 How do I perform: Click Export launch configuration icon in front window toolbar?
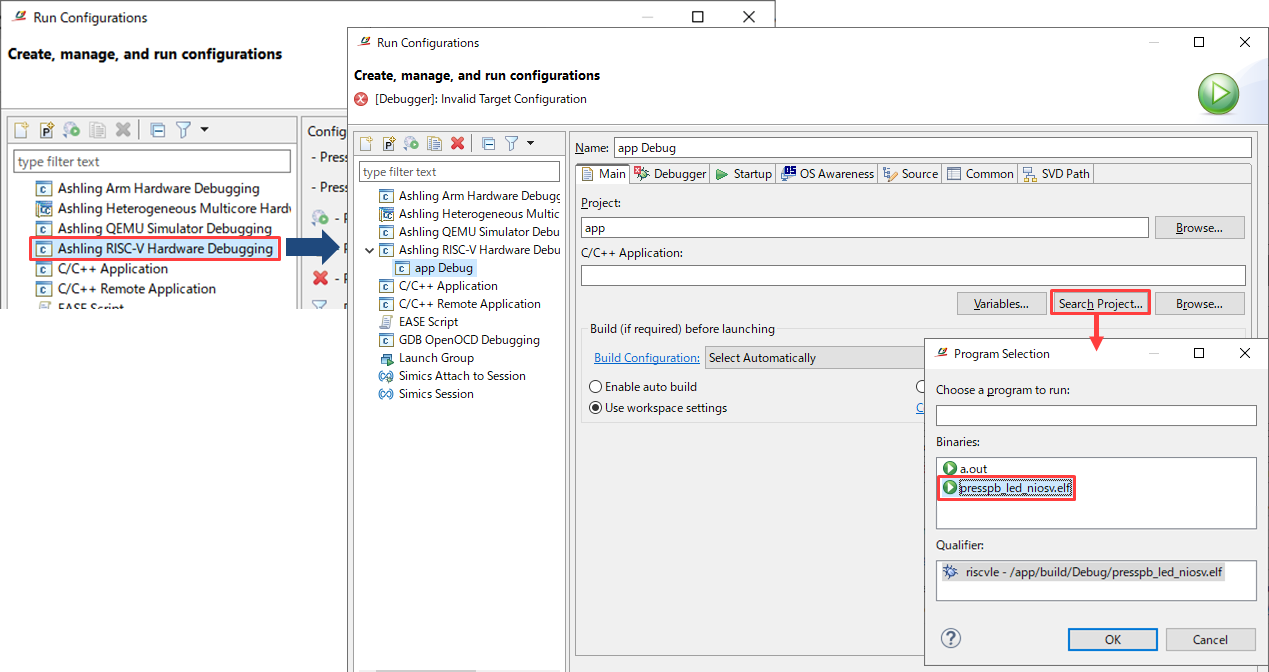(x=411, y=143)
